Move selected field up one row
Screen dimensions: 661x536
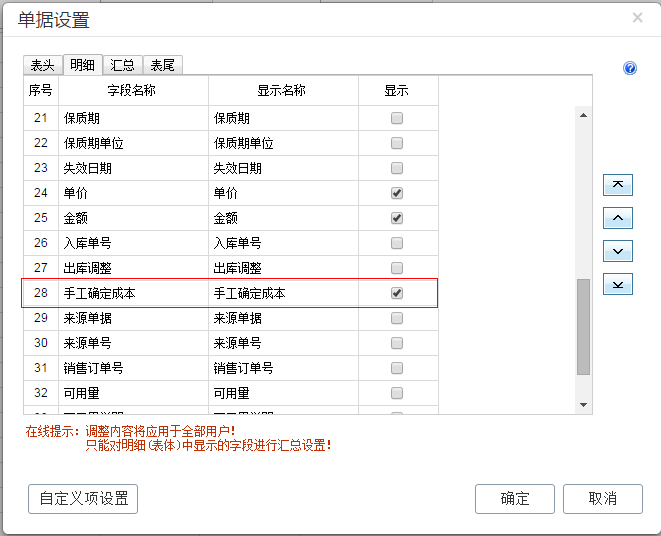tap(618, 218)
